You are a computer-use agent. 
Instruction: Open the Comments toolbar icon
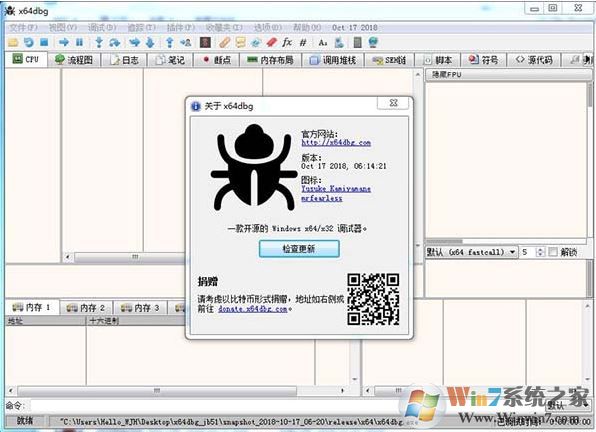click(240, 43)
